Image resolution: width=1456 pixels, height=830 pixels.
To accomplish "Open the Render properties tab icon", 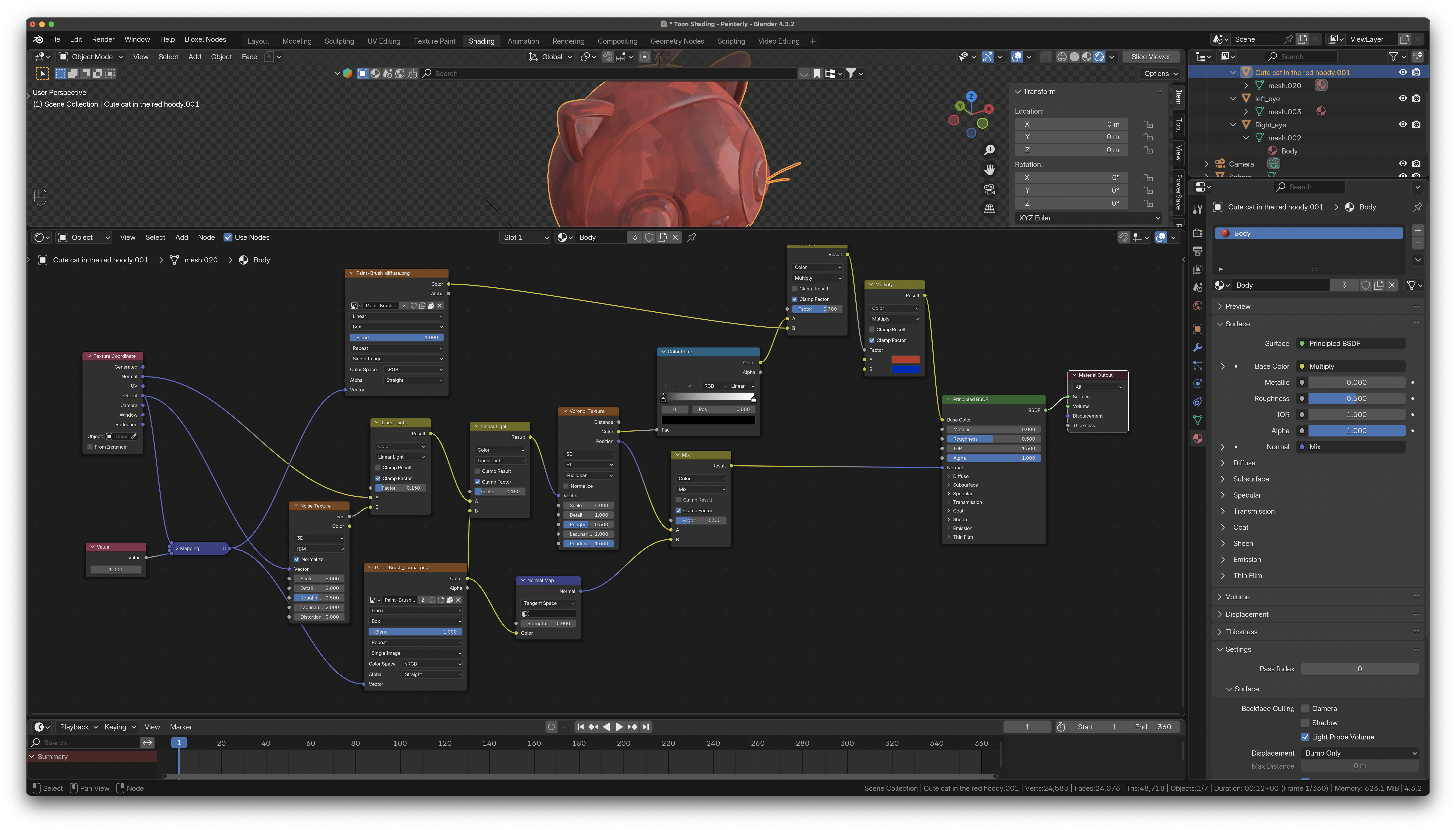I will click(x=1198, y=233).
